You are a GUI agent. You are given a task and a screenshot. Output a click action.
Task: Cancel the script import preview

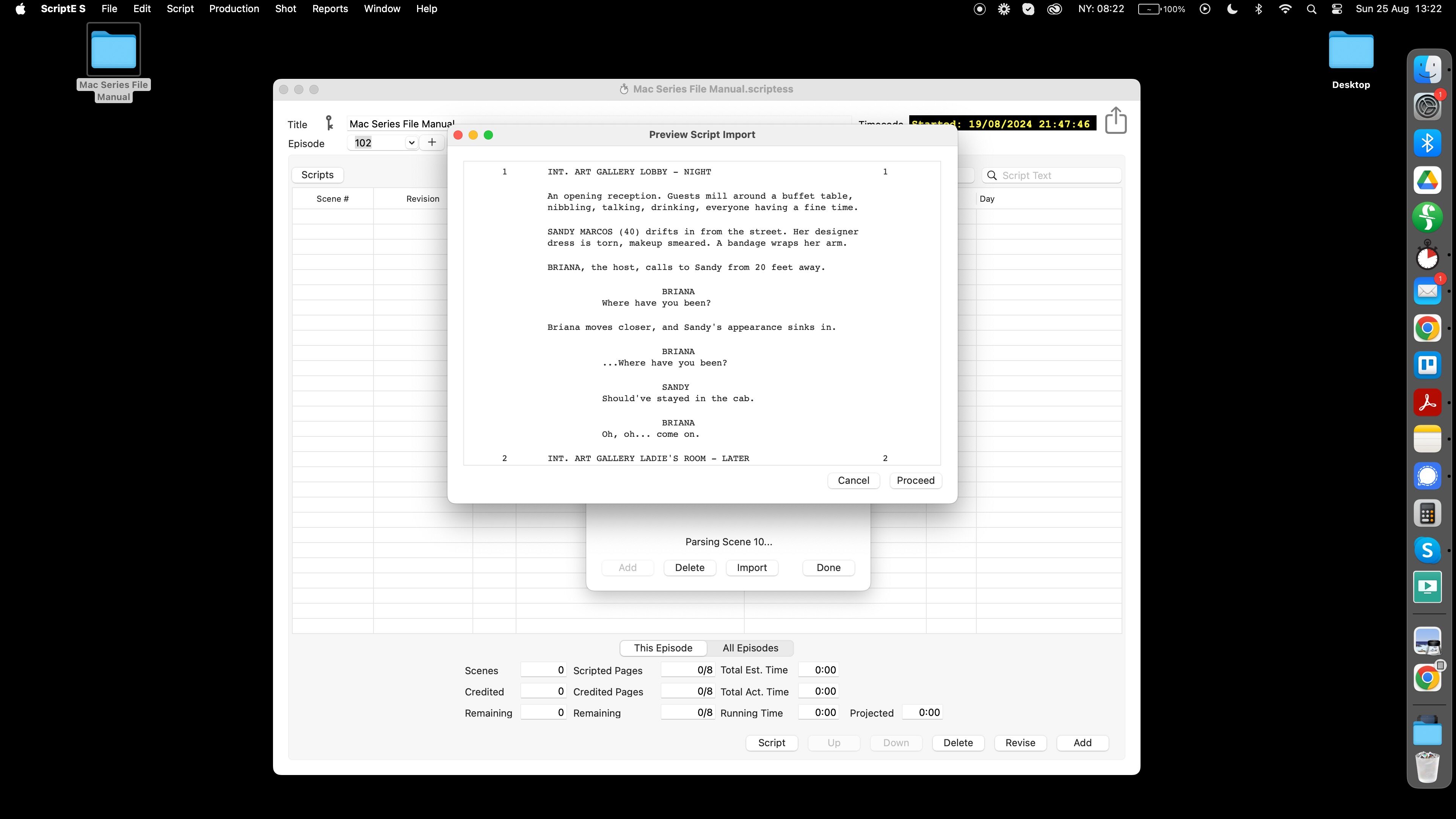click(853, 480)
